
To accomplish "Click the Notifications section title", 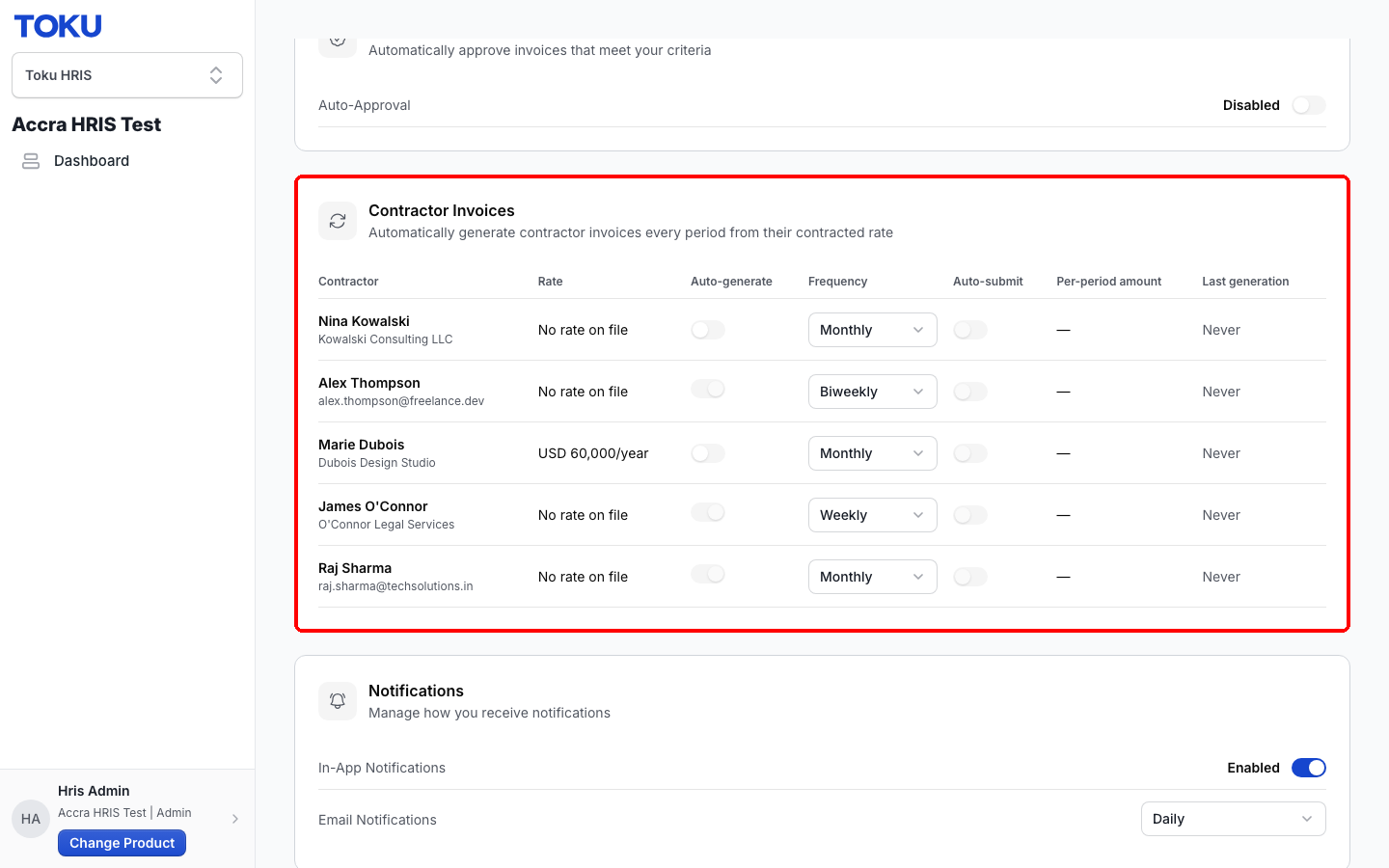I will click(x=416, y=691).
